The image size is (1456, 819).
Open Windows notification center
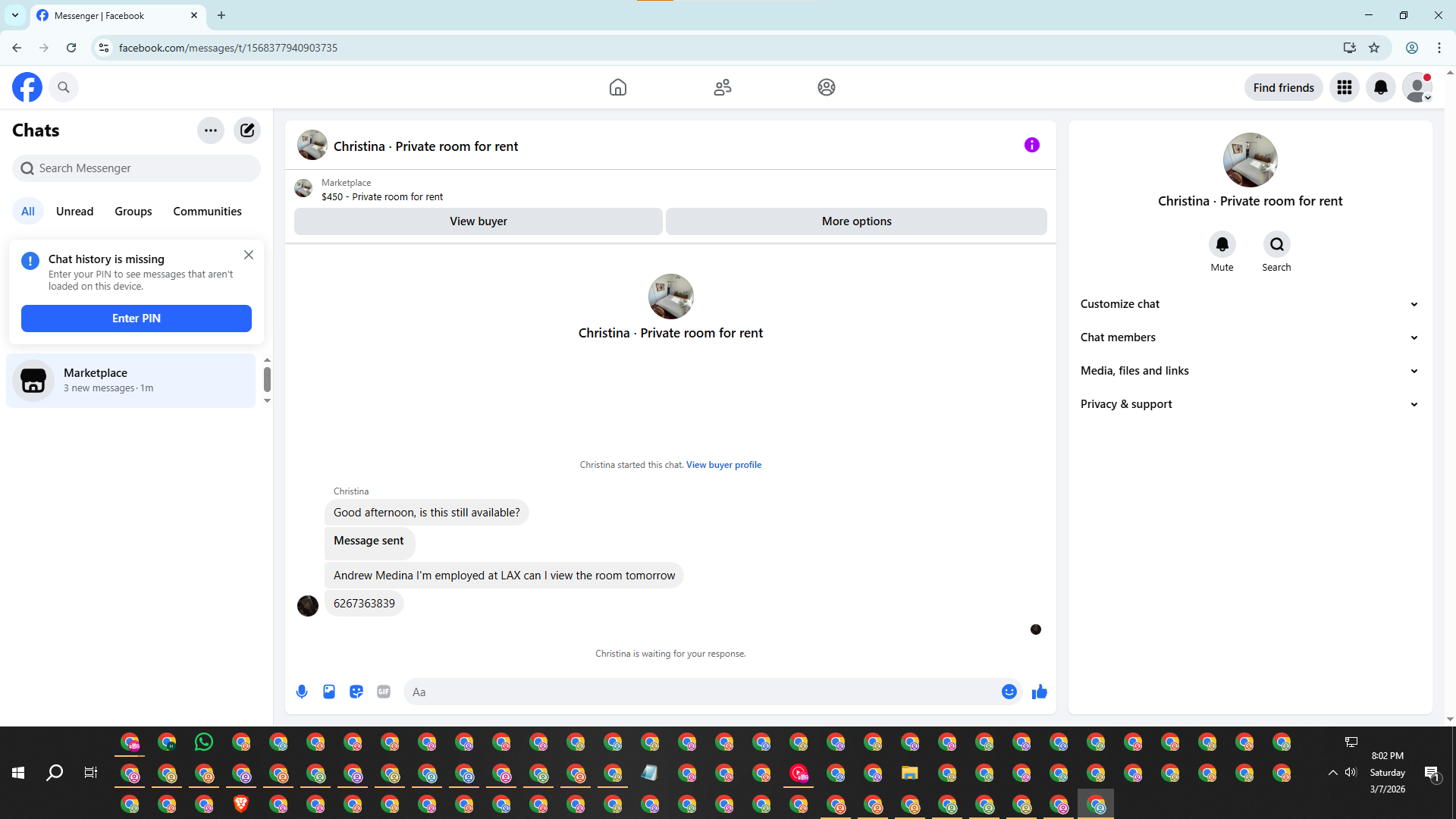tap(1432, 773)
